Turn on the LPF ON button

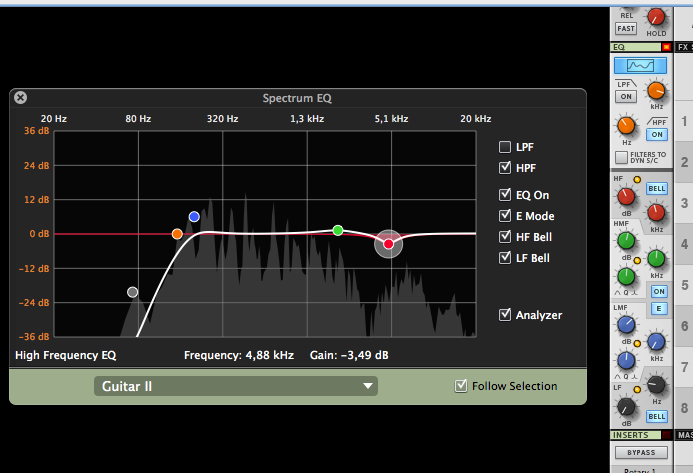pyautogui.click(x=626, y=96)
